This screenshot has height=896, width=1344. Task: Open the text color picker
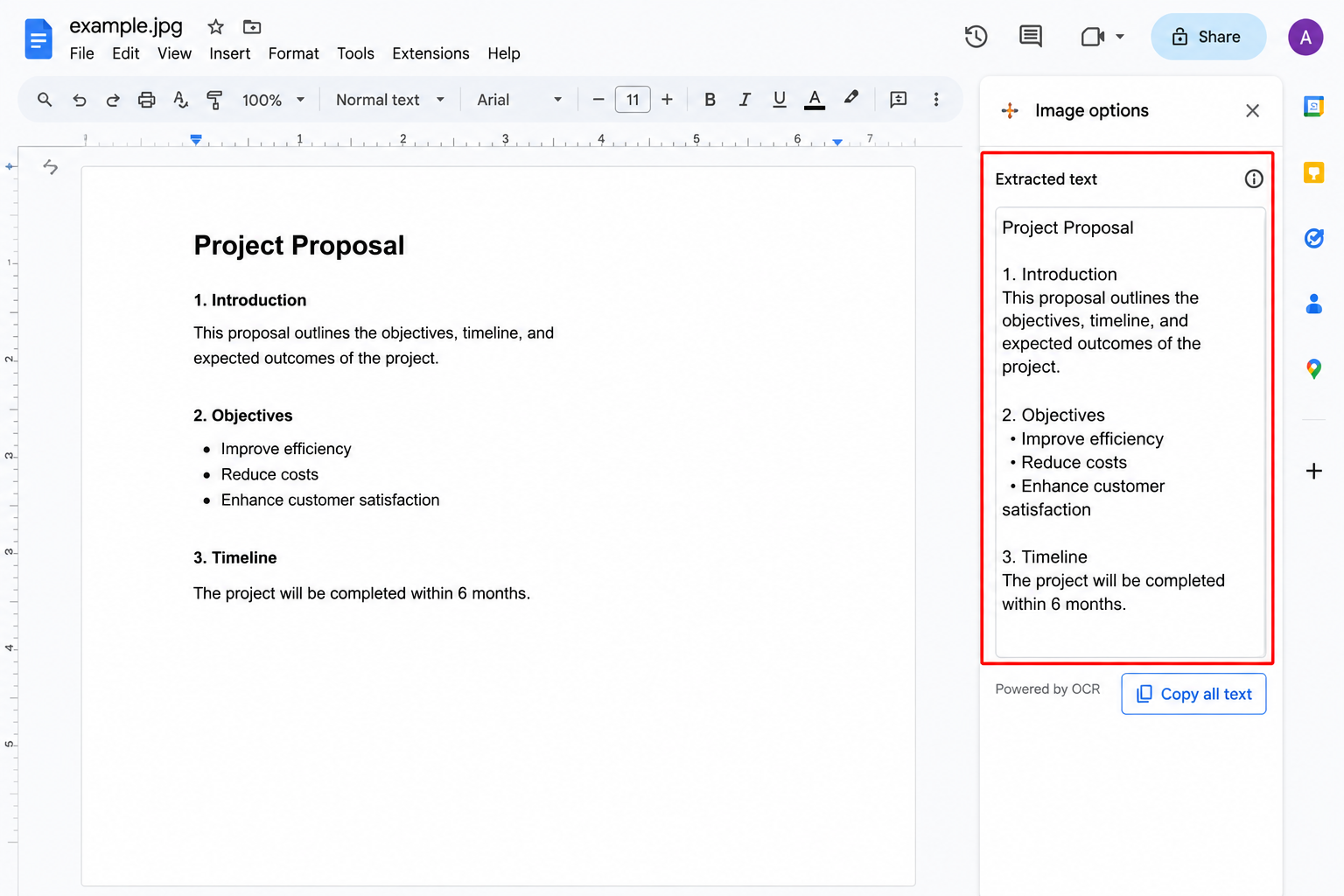815,100
